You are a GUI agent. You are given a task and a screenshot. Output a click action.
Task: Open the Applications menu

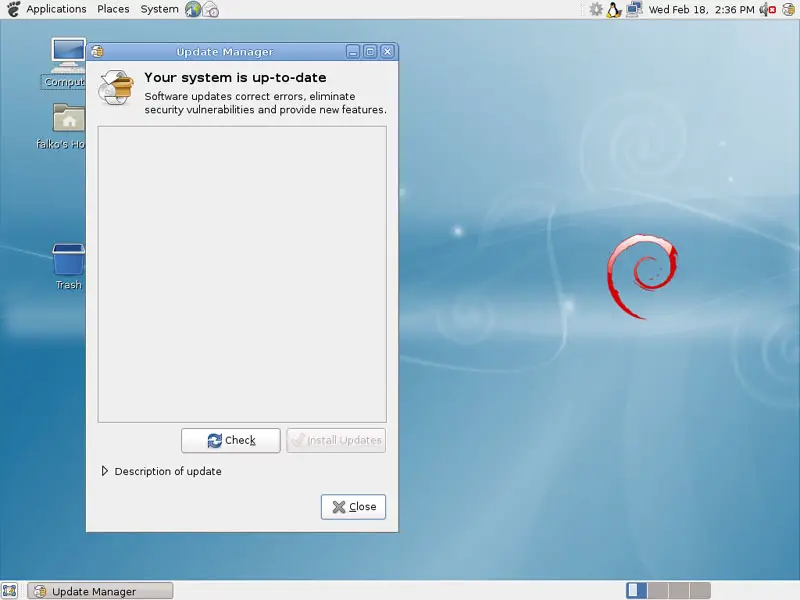56,9
